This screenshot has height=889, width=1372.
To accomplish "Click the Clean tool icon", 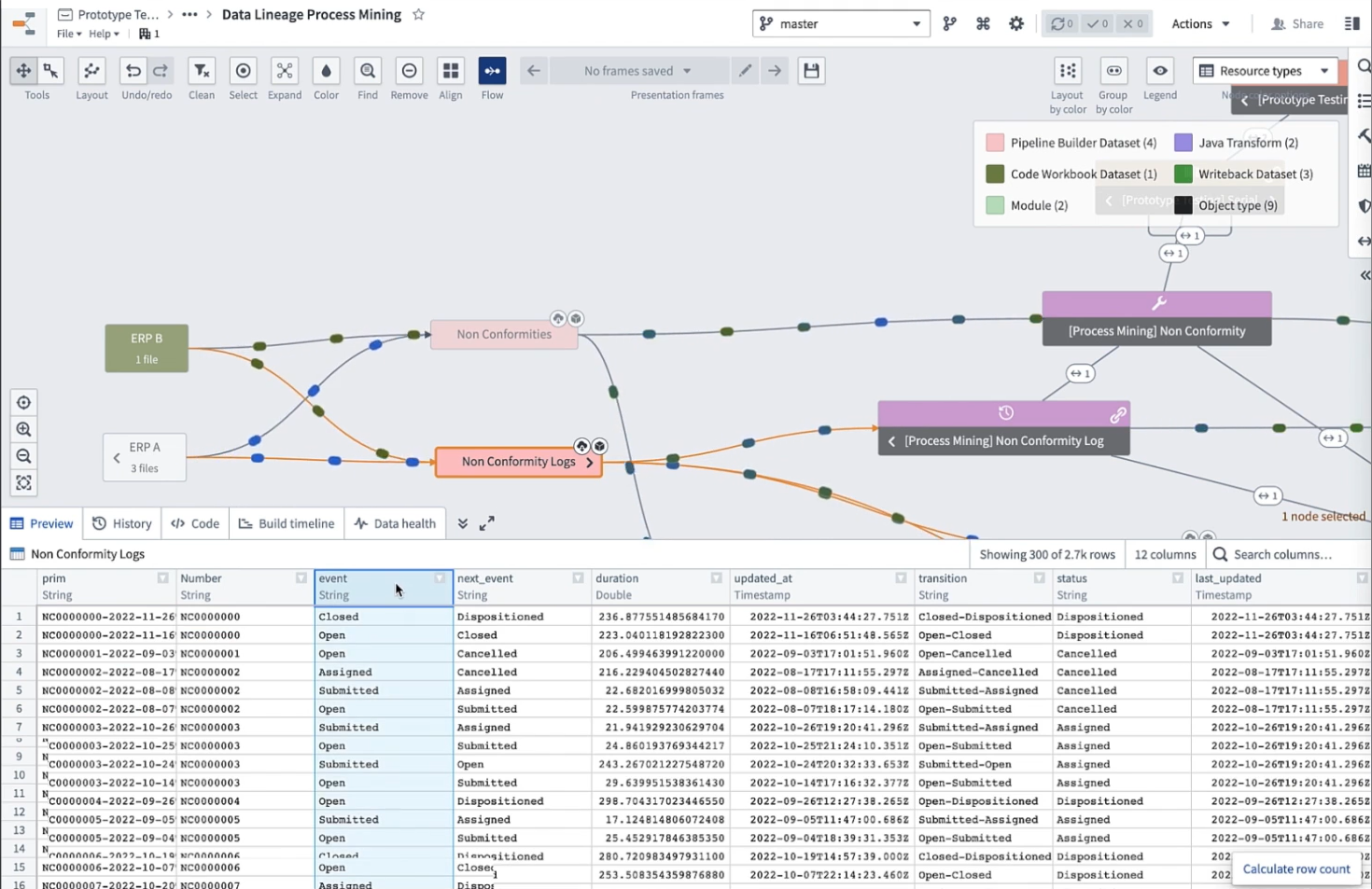I will (x=202, y=71).
